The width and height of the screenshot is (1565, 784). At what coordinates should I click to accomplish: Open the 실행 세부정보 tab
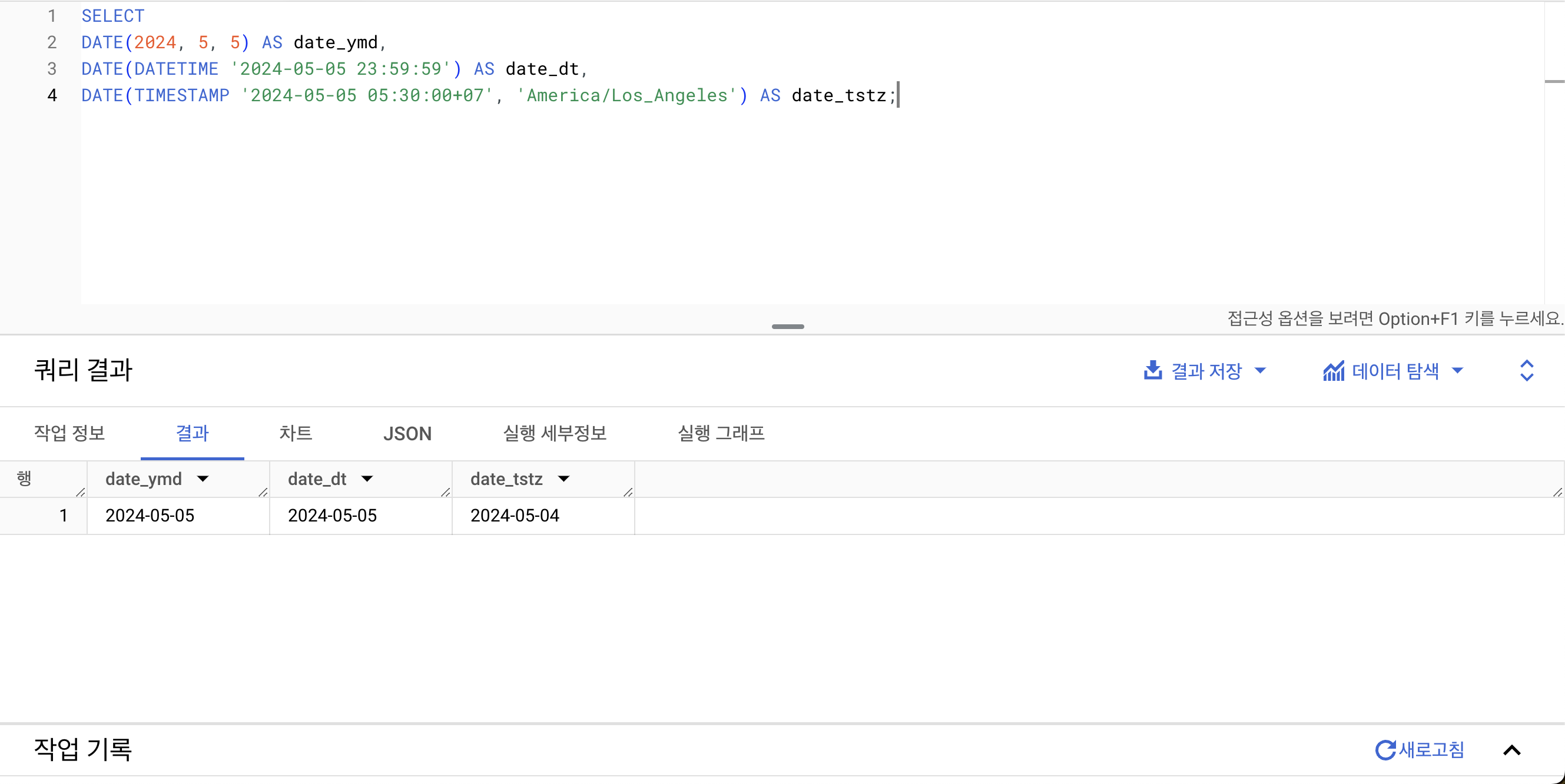click(555, 434)
